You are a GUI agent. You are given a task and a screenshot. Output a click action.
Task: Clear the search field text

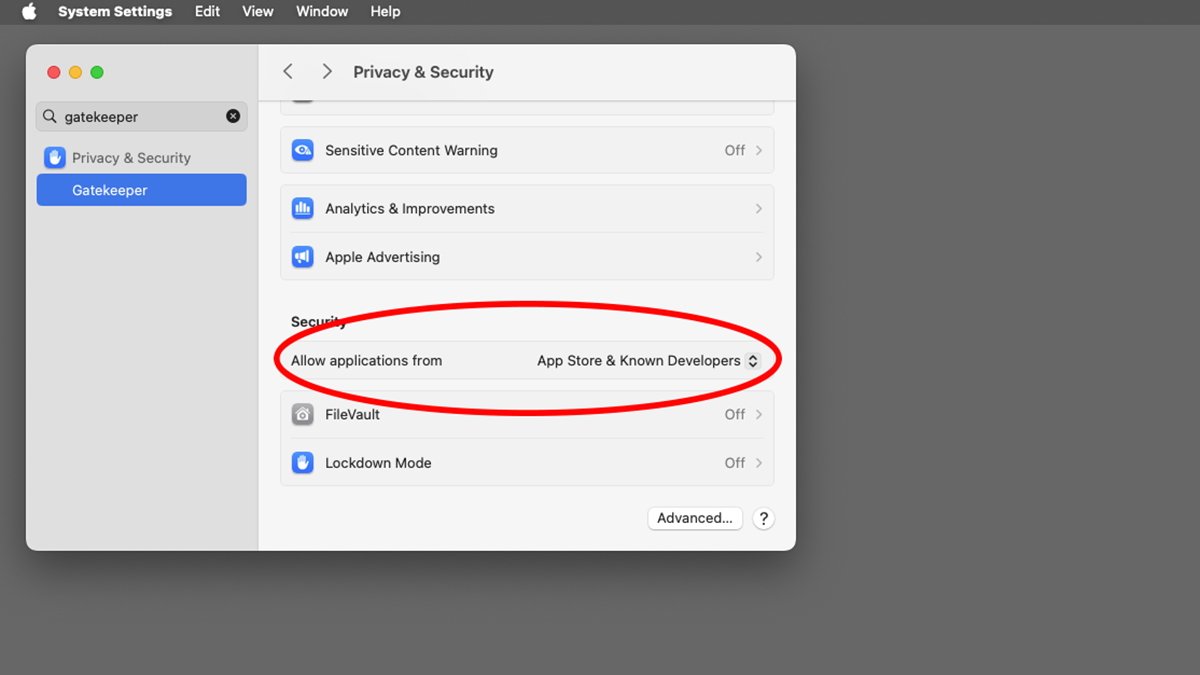233,116
